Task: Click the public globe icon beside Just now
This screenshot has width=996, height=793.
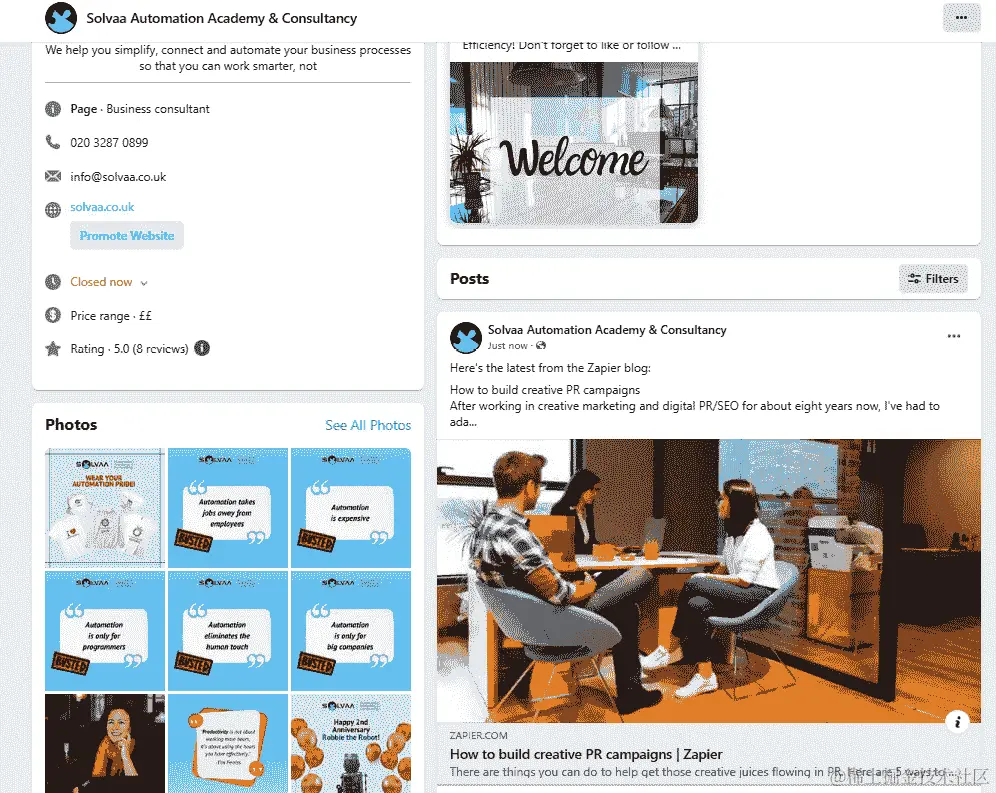Action: 541,346
